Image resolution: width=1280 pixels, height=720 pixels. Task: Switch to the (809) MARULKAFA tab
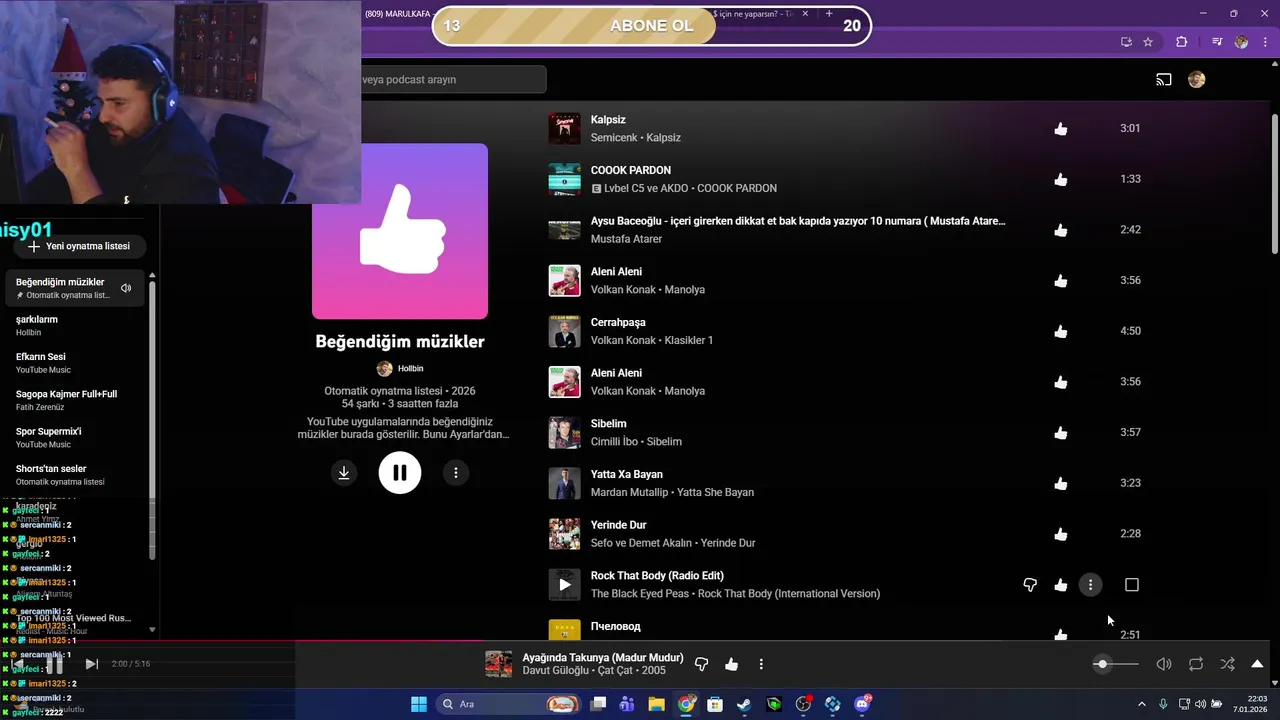coord(397,14)
